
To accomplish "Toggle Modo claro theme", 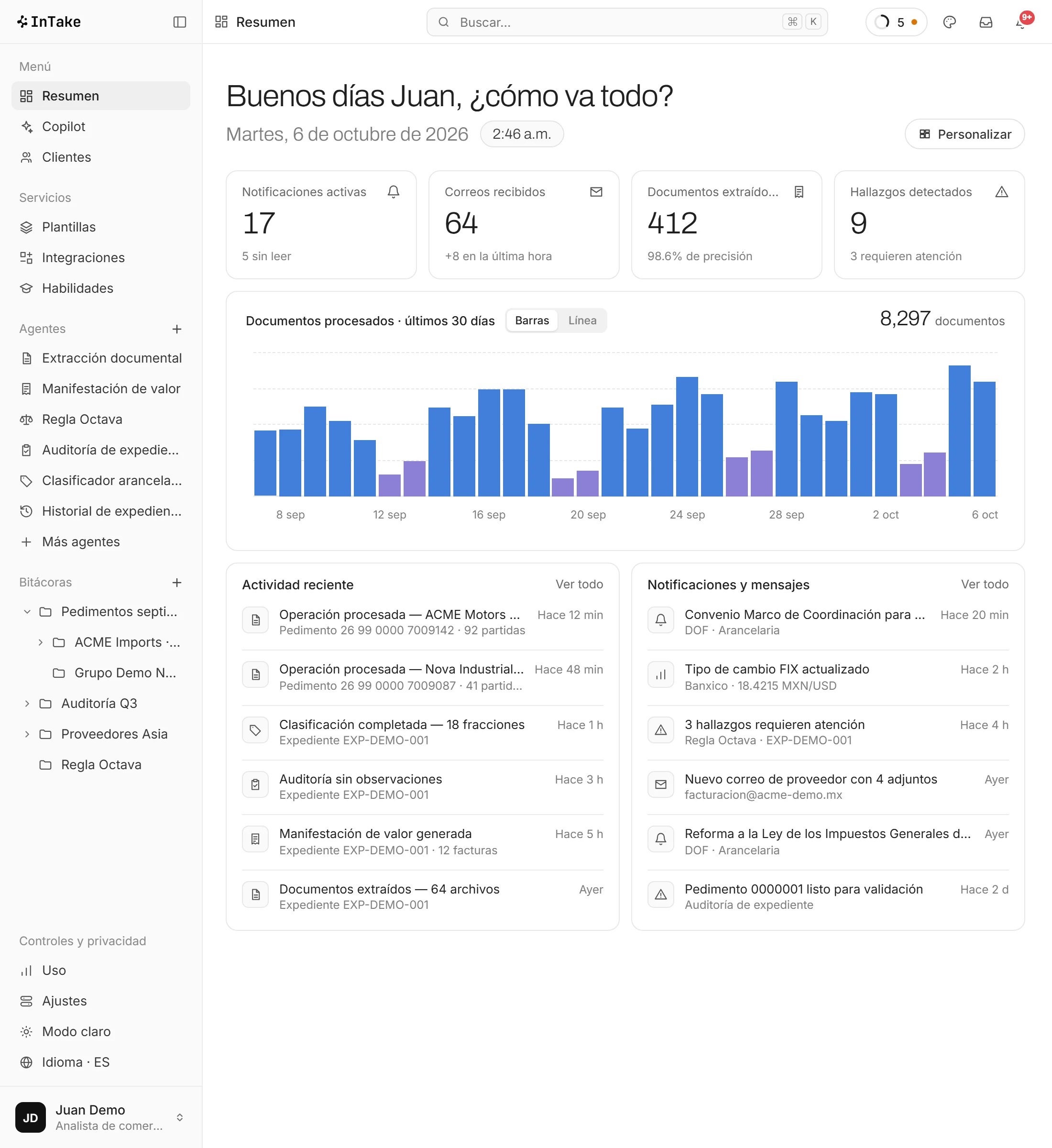I will 101,1031.
